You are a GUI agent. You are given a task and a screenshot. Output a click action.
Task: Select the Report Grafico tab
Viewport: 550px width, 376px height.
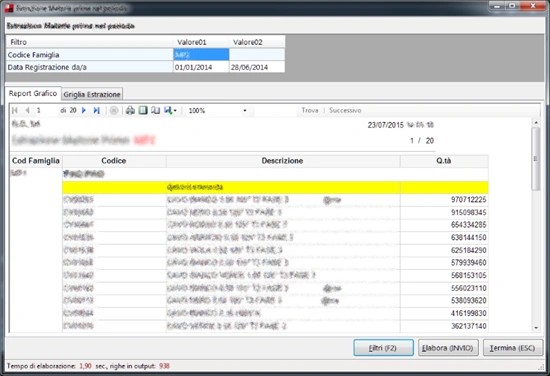pyautogui.click(x=33, y=93)
